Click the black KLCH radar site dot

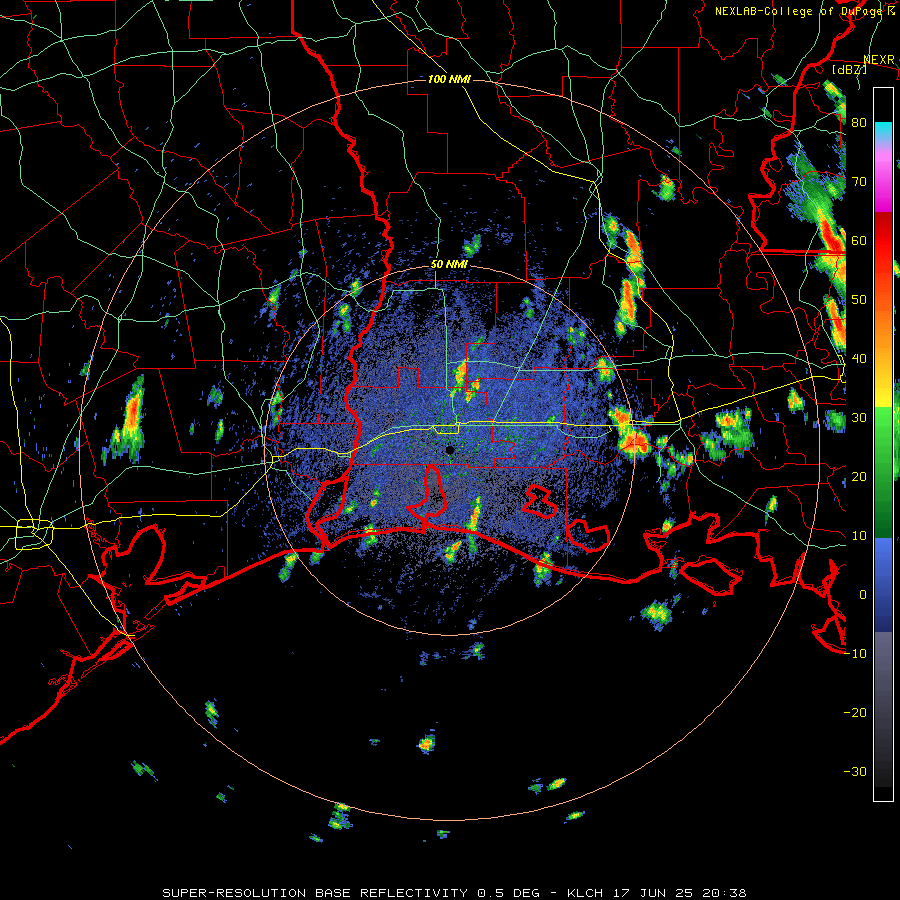[450, 450]
